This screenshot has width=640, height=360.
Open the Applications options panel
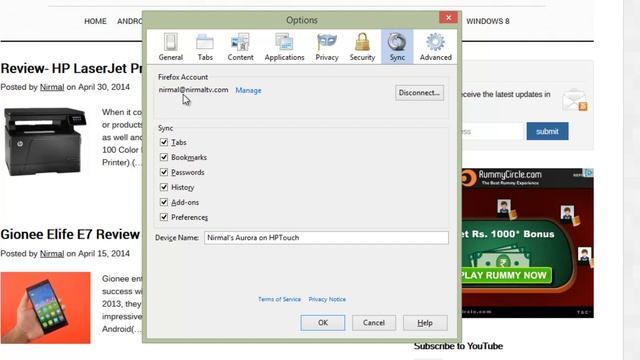(284, 47)
